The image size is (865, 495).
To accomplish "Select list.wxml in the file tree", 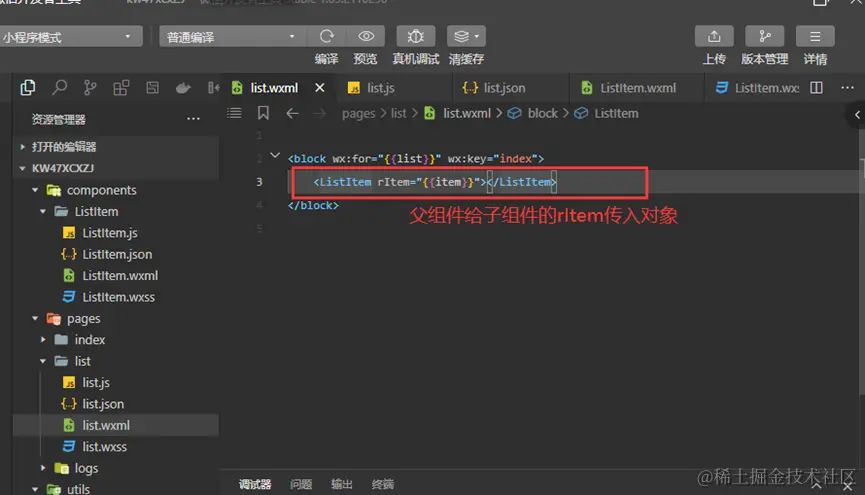I will point(116,425).
